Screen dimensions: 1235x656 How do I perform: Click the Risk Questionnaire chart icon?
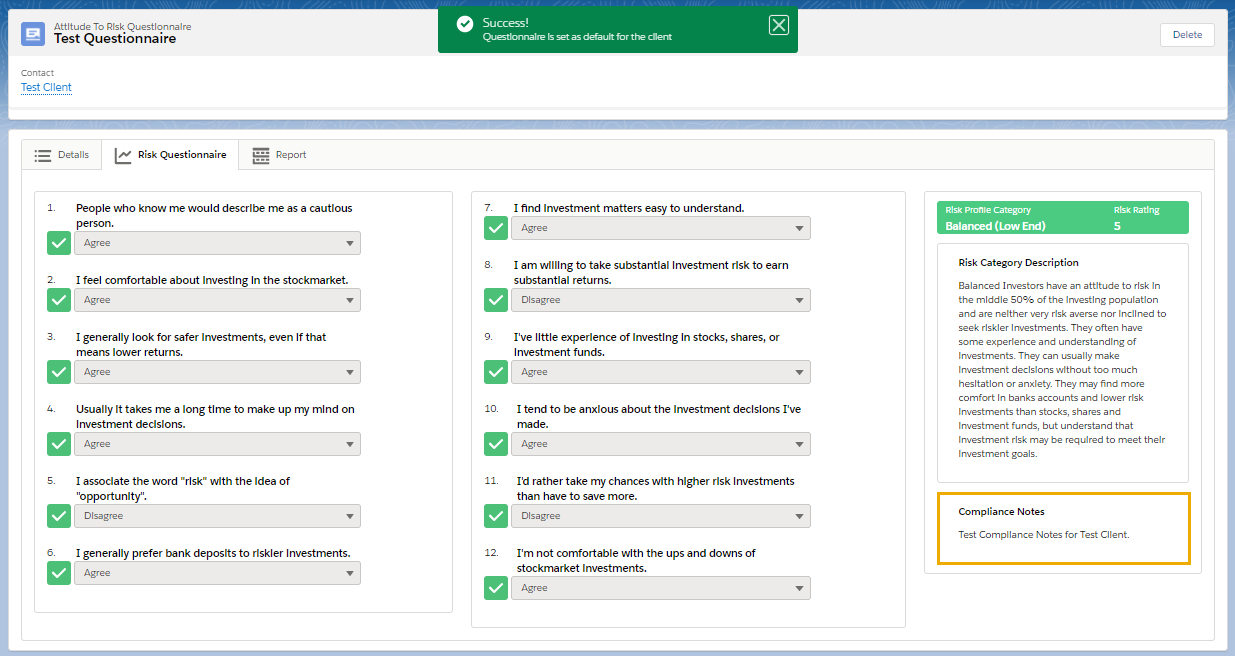click(x=124, y=155)
